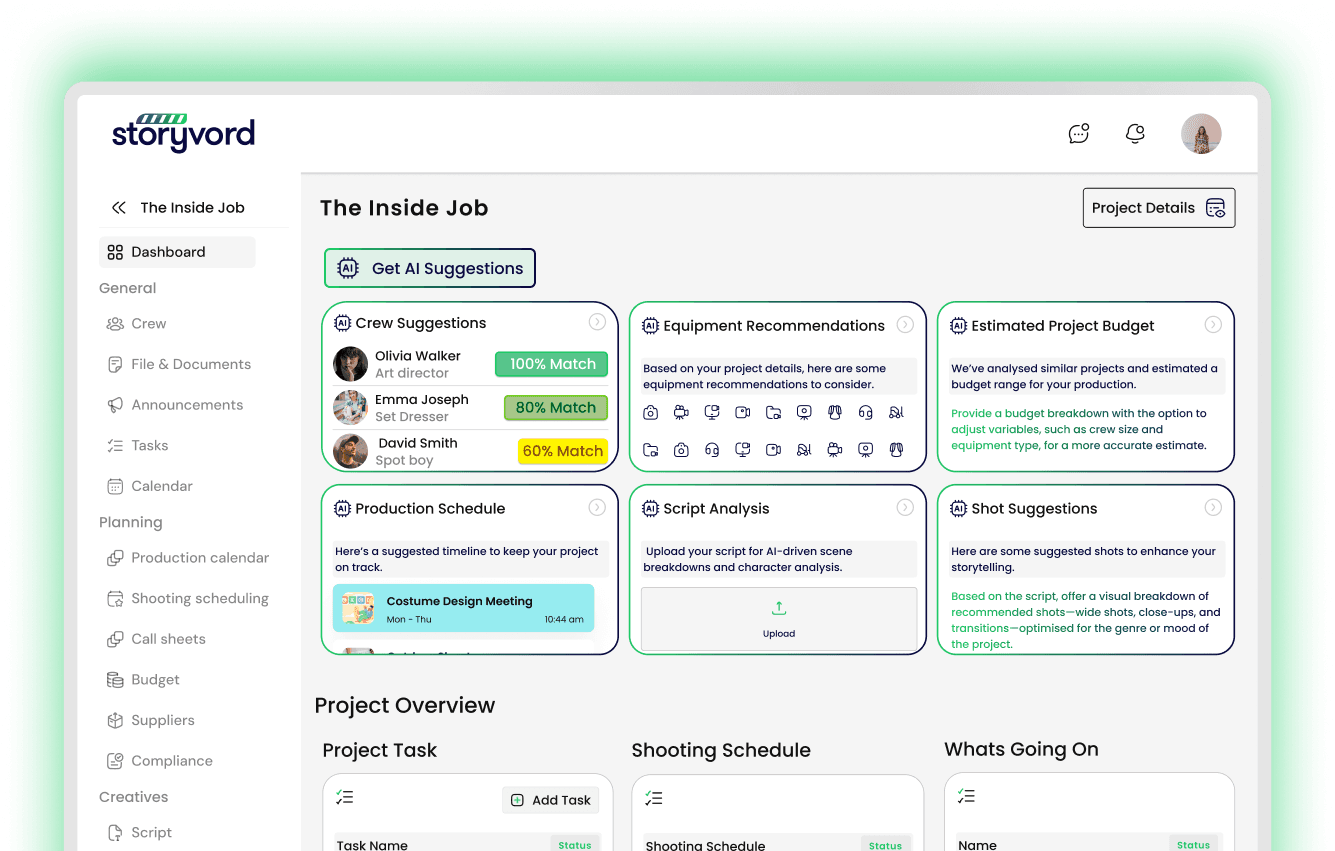Click the film camera icon in Equipment Recommendations
This screenshot has width=1335, height=851.
point(681,412)
